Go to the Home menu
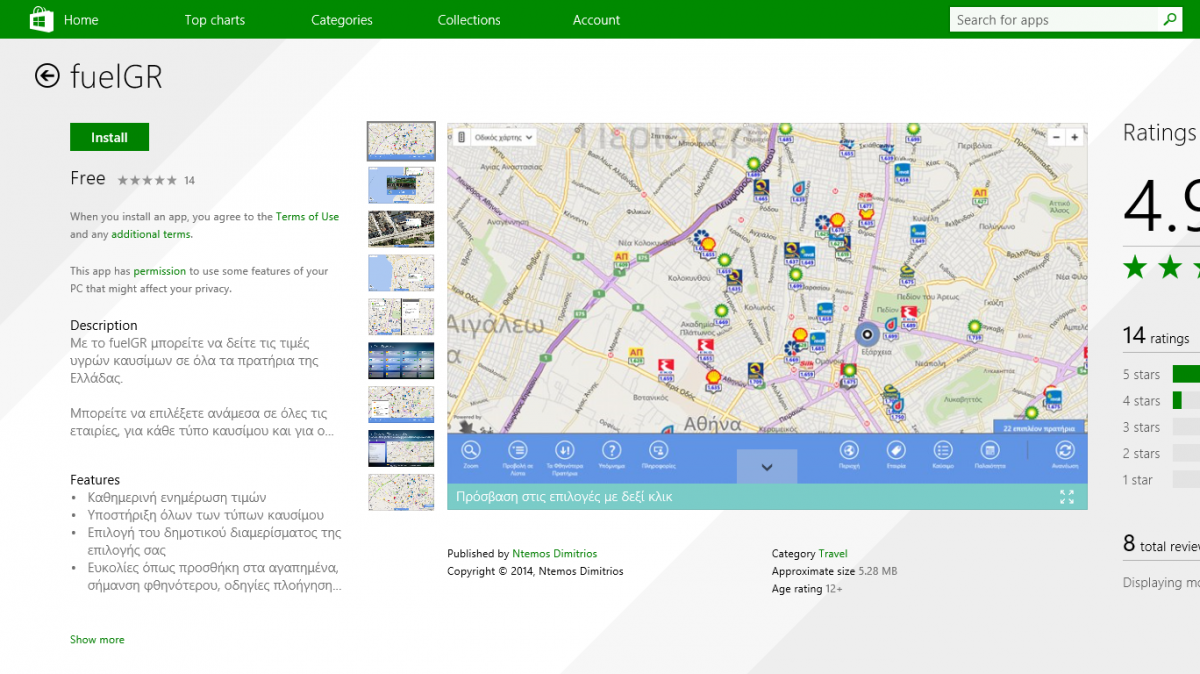Screen dimensions: 1200x674 point(81,20)
